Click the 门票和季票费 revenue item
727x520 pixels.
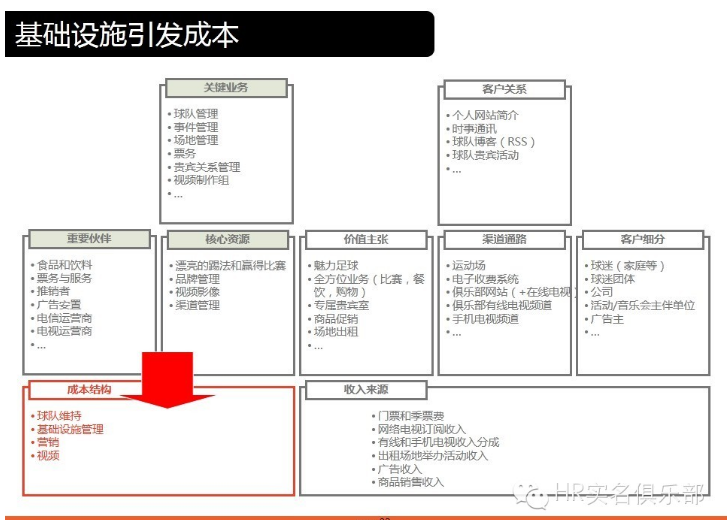point(411,416)
